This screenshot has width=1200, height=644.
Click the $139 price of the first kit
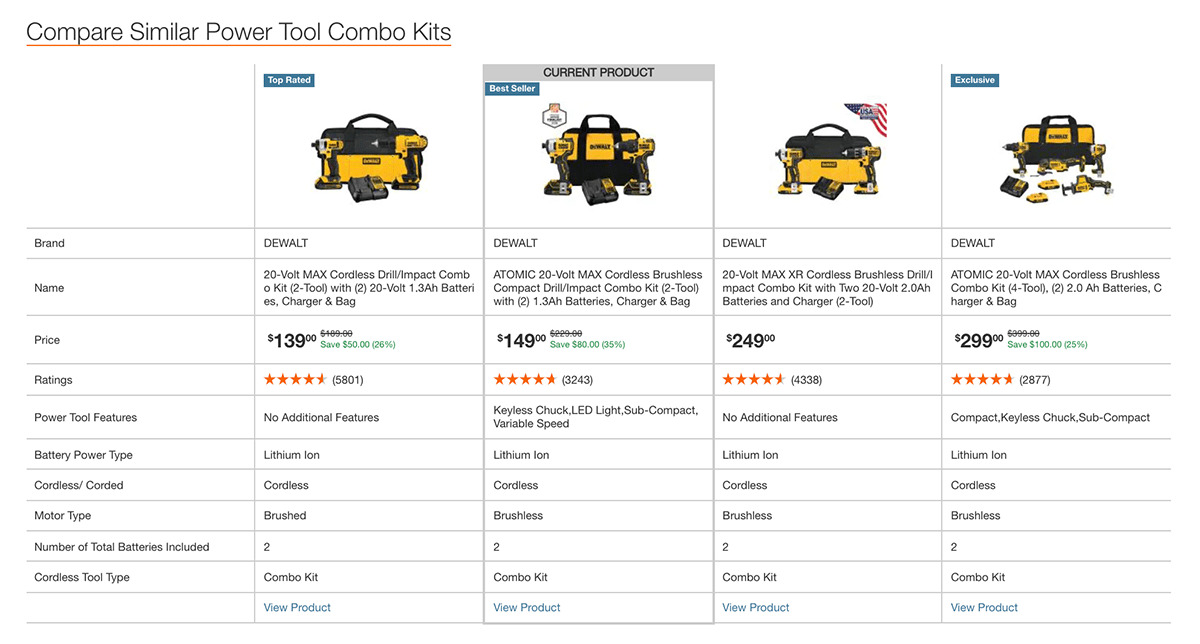(x=288, y=339)
